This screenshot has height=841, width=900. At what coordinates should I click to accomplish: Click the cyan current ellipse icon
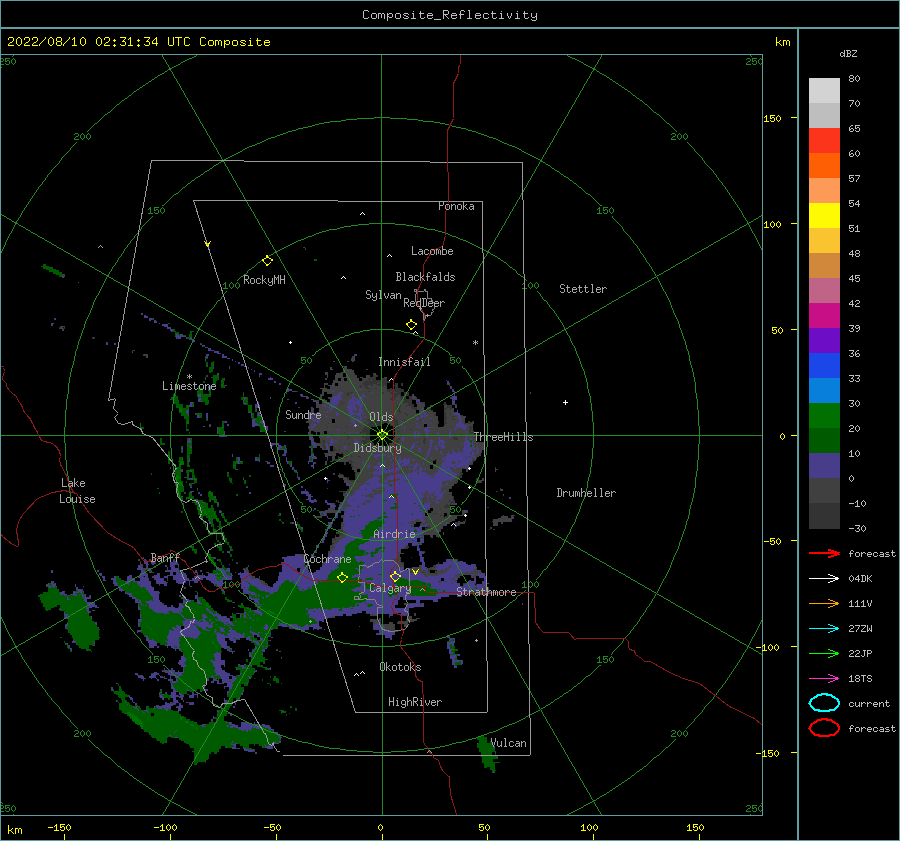pos(824,703)
